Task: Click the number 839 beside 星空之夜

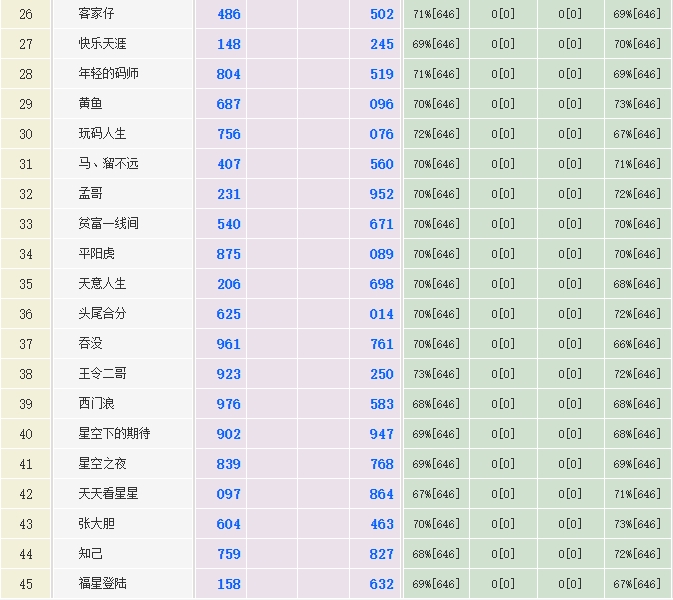Action: (x=228, y=464)
